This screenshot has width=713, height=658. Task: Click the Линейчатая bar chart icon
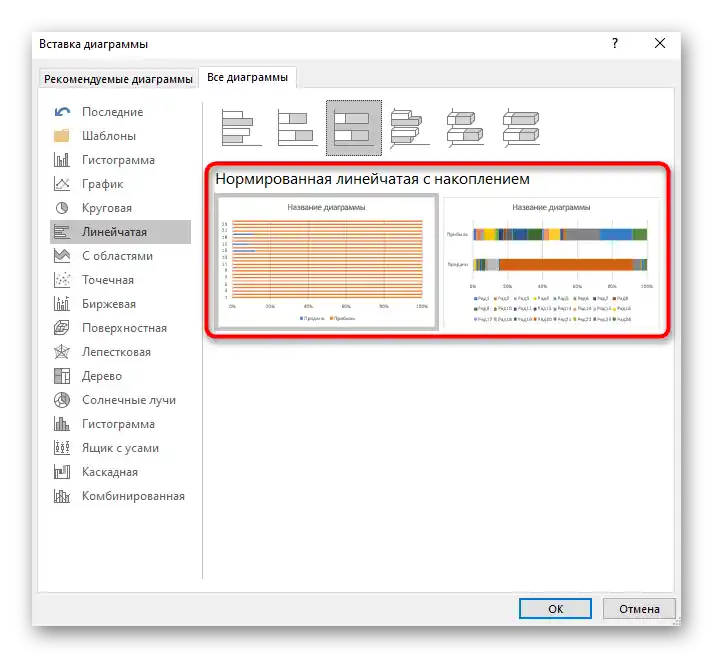(62, 232)
